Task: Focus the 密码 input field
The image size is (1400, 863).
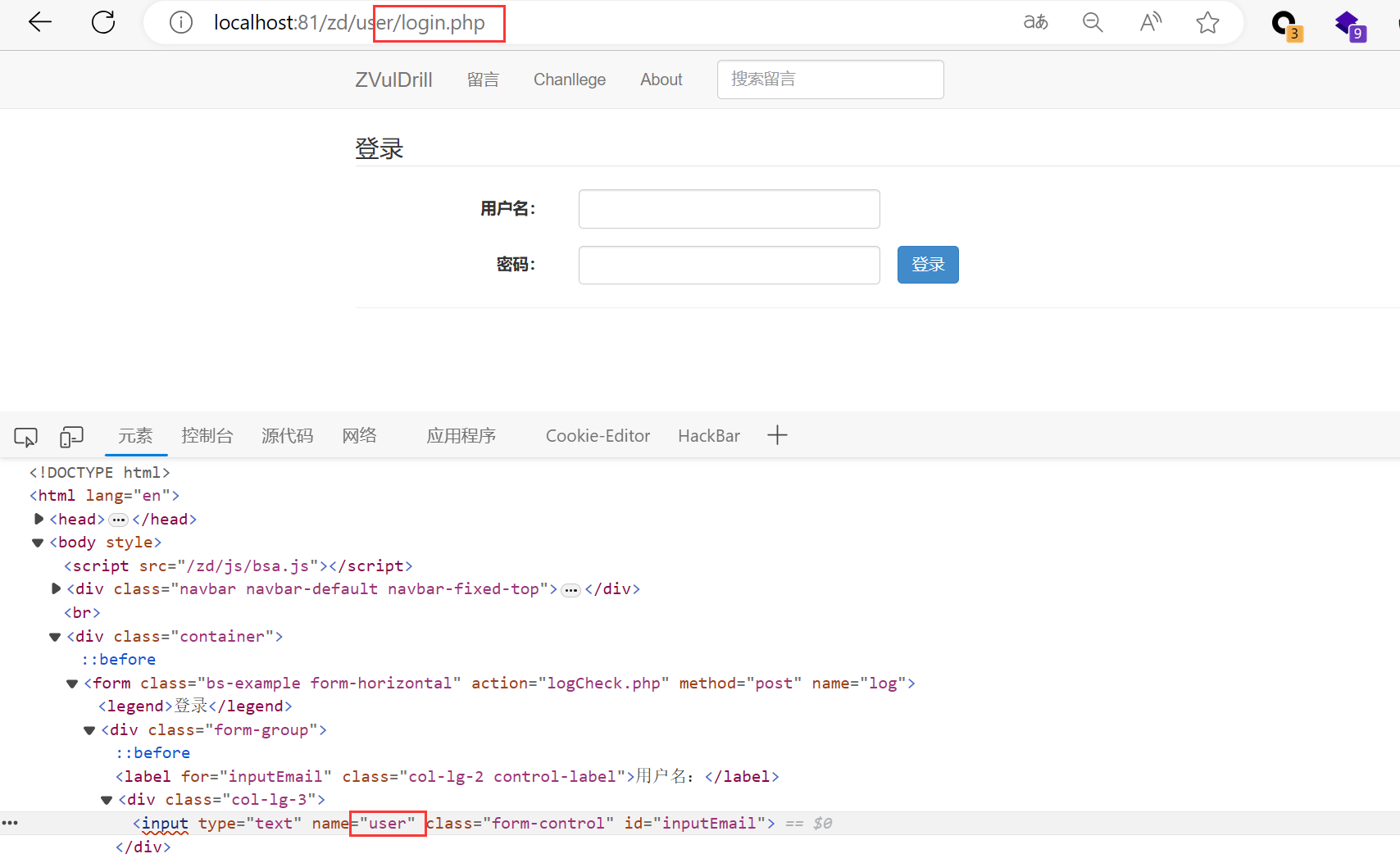Action: pos(730,265)
